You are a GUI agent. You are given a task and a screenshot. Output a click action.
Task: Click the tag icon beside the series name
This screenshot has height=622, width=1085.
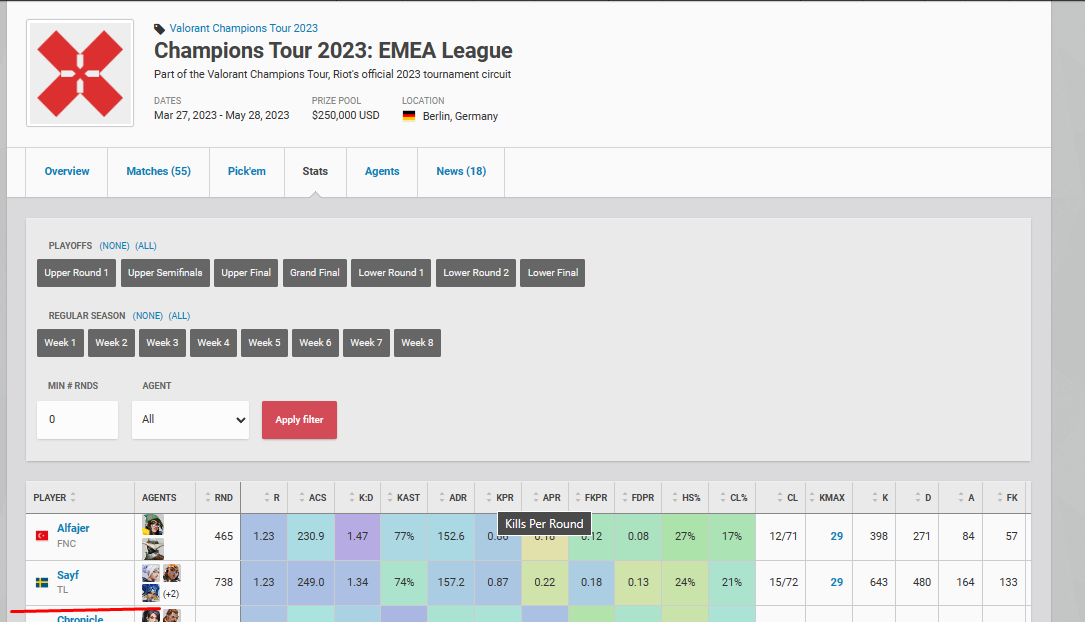159,29
